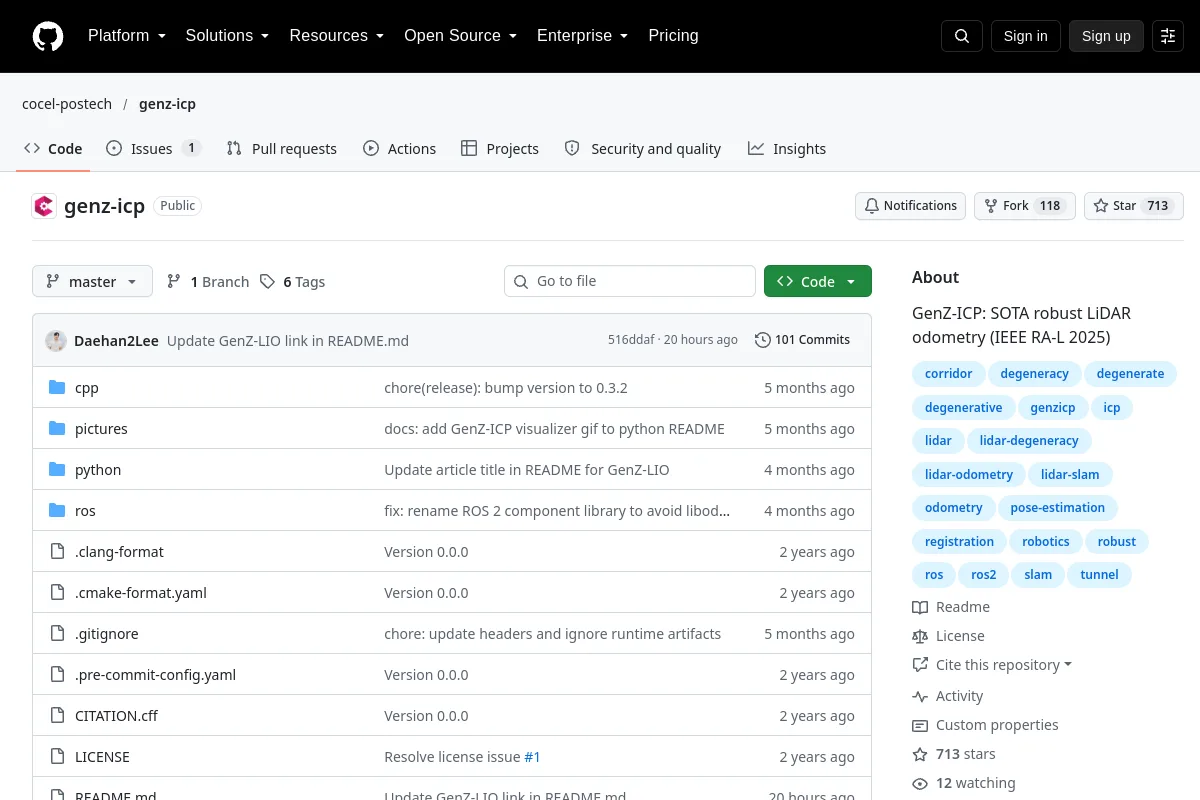
Task: Select the Code tab
Action: (x=53, y=149)
